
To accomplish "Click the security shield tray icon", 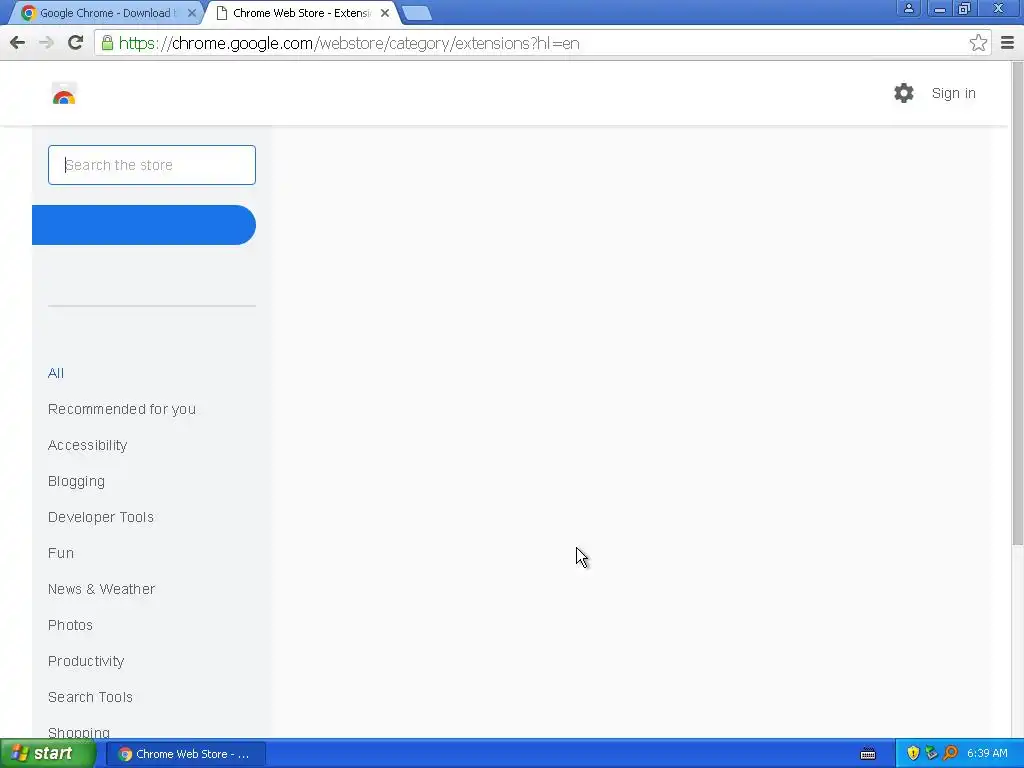I will 913,753.
